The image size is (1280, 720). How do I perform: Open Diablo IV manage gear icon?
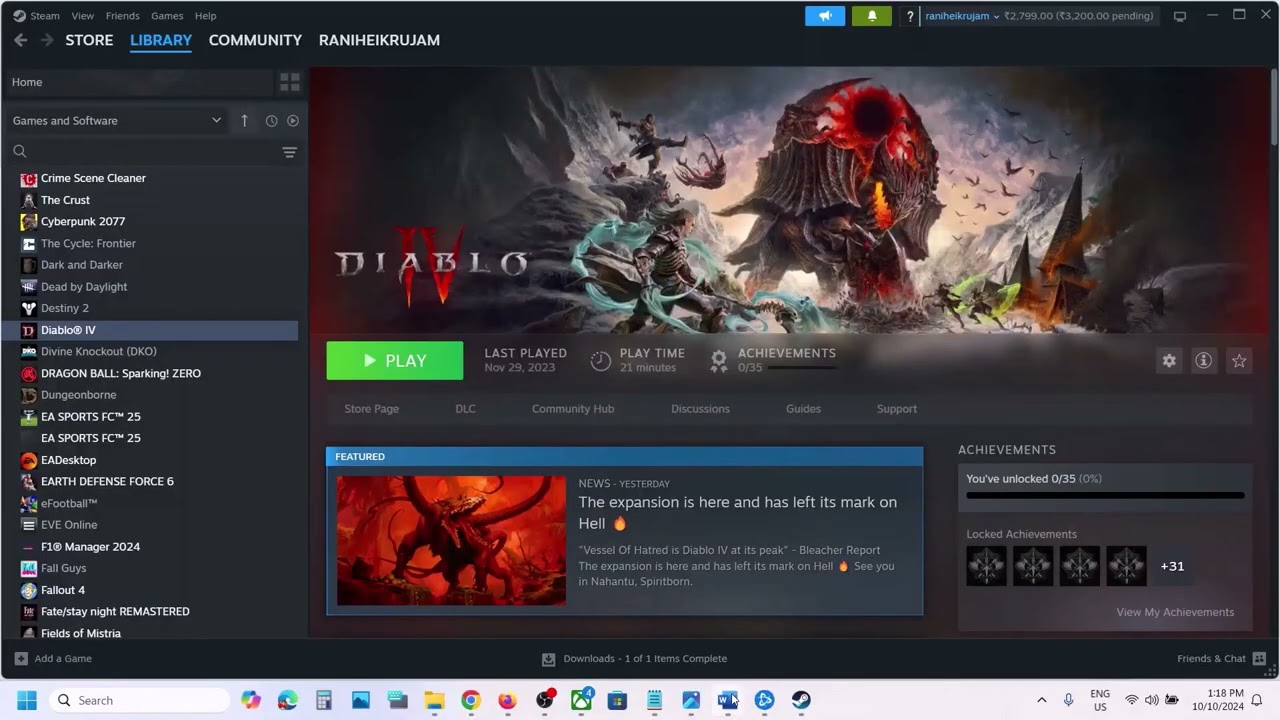pyautogui.click(x=1169, y=361)
